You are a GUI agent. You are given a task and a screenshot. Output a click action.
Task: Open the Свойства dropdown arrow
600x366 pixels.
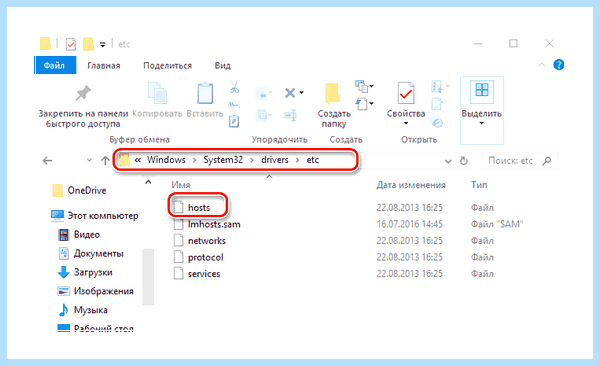[x=406, y=123]
